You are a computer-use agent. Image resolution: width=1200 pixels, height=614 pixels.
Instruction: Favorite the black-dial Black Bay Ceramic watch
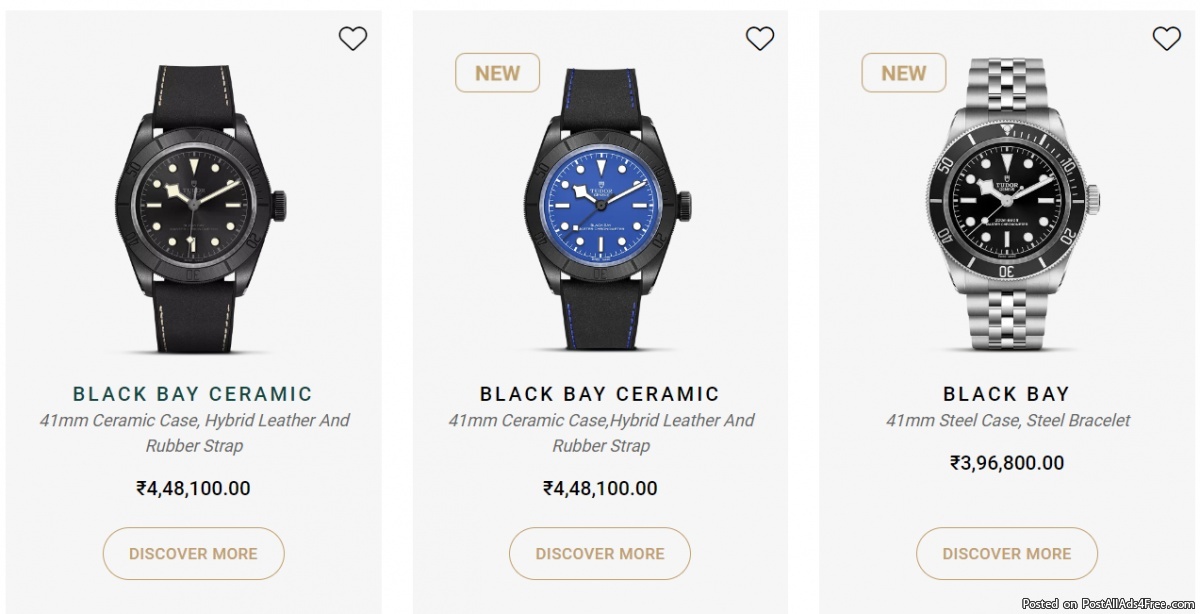(x=353, y=39)
